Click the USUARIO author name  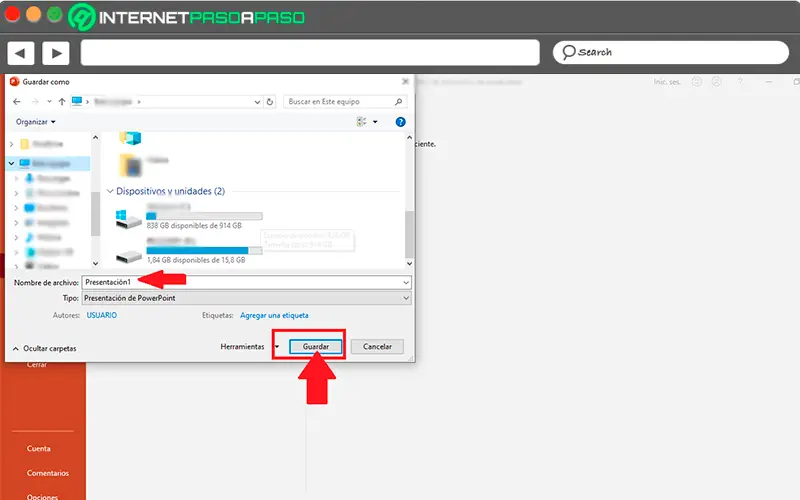(102, 315)
